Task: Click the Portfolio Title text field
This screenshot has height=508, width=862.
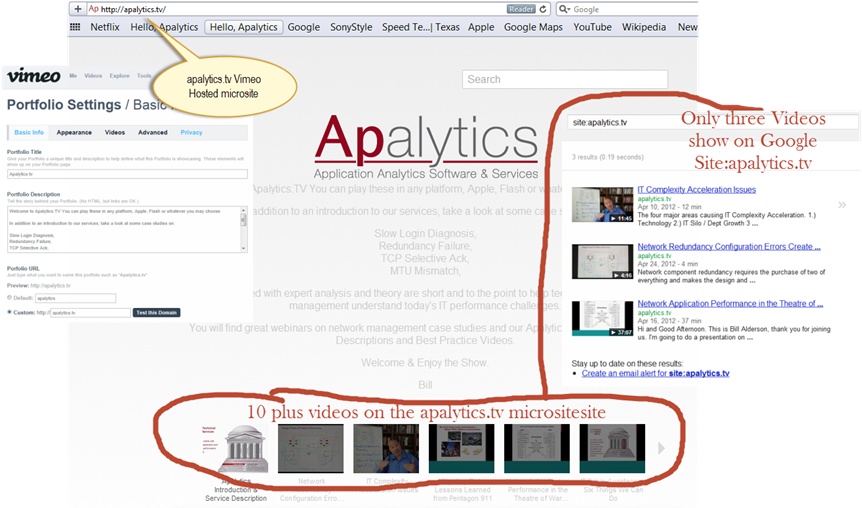Action: tap(126, 173)
